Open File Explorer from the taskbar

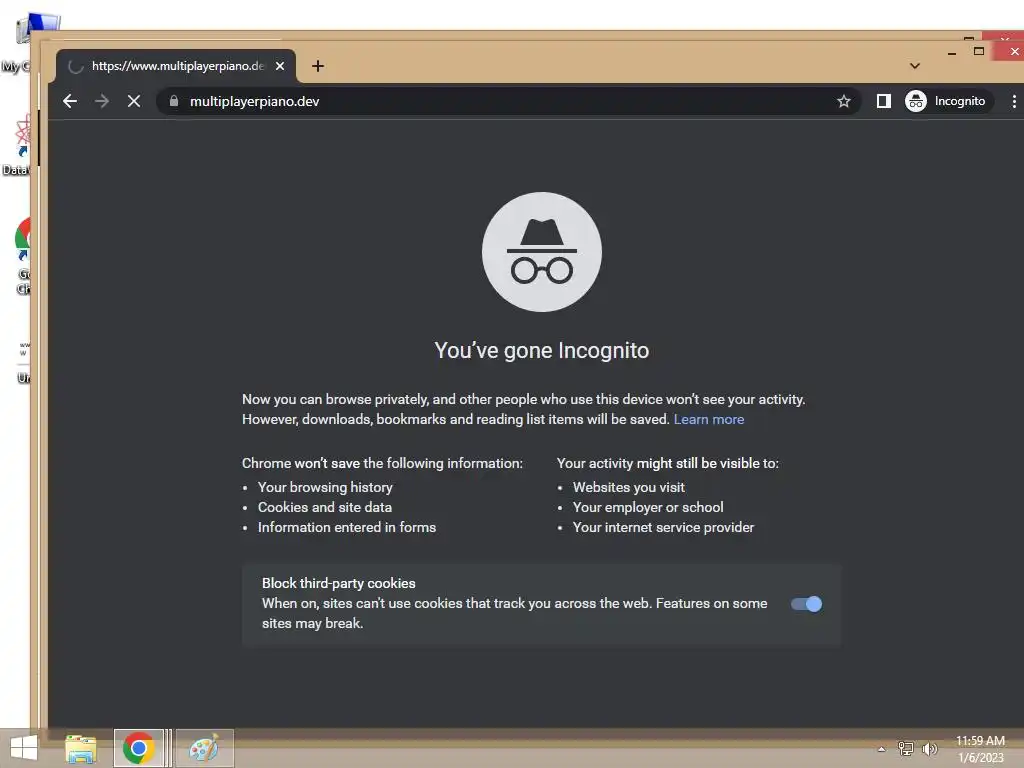81,748
